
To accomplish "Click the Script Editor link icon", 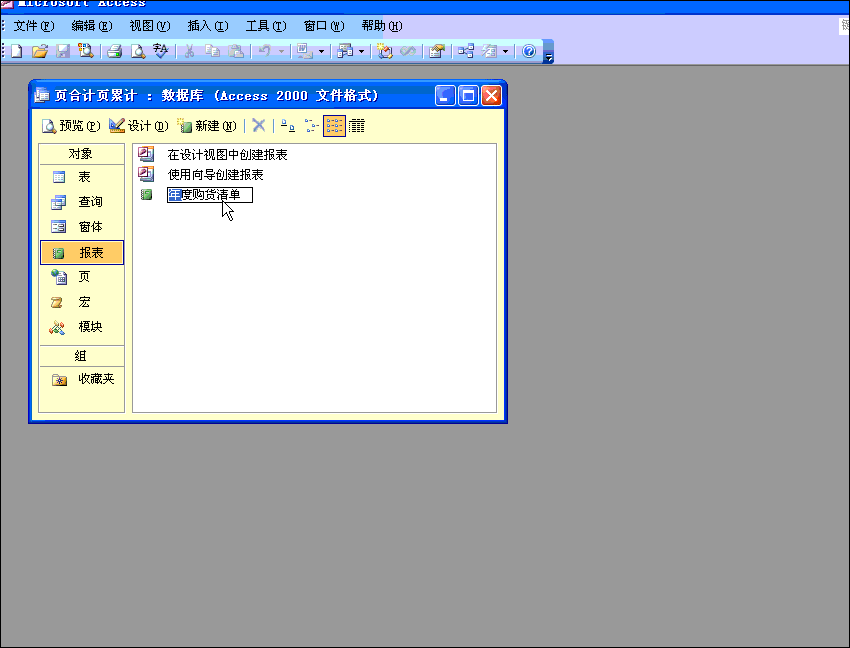I will [408, 52].
